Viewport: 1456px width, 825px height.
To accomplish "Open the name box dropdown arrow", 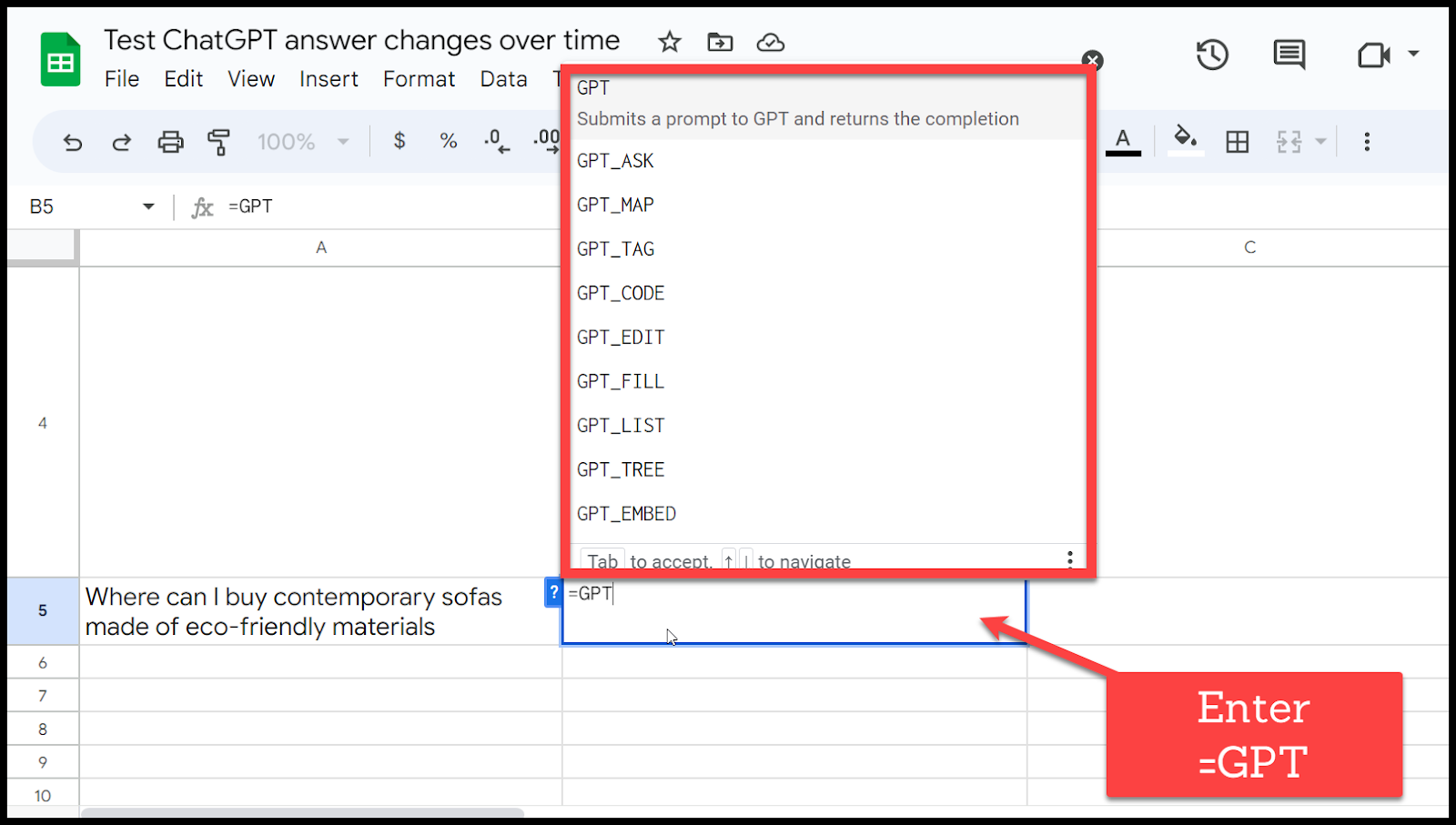I will click(148, 206).
